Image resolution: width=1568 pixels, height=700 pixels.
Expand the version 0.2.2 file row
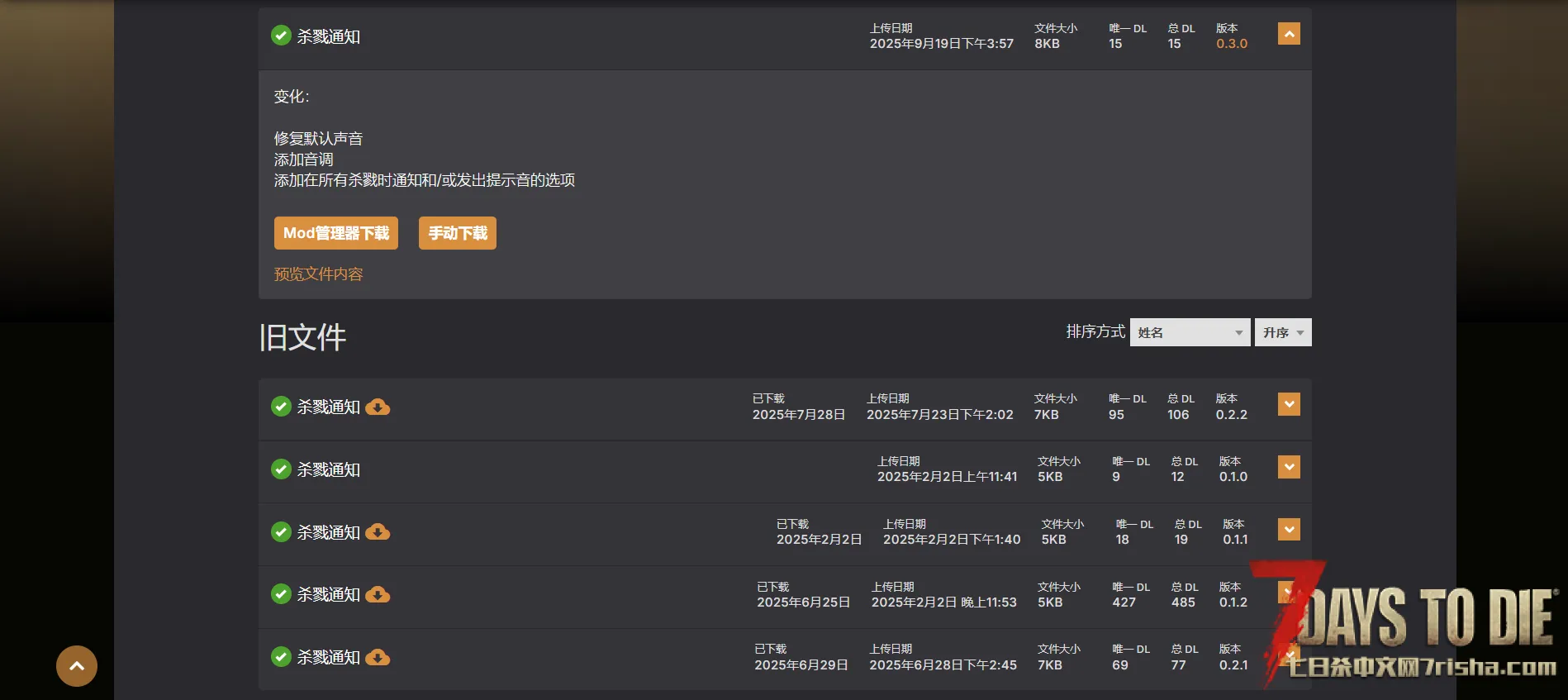tap(1288, 404)
